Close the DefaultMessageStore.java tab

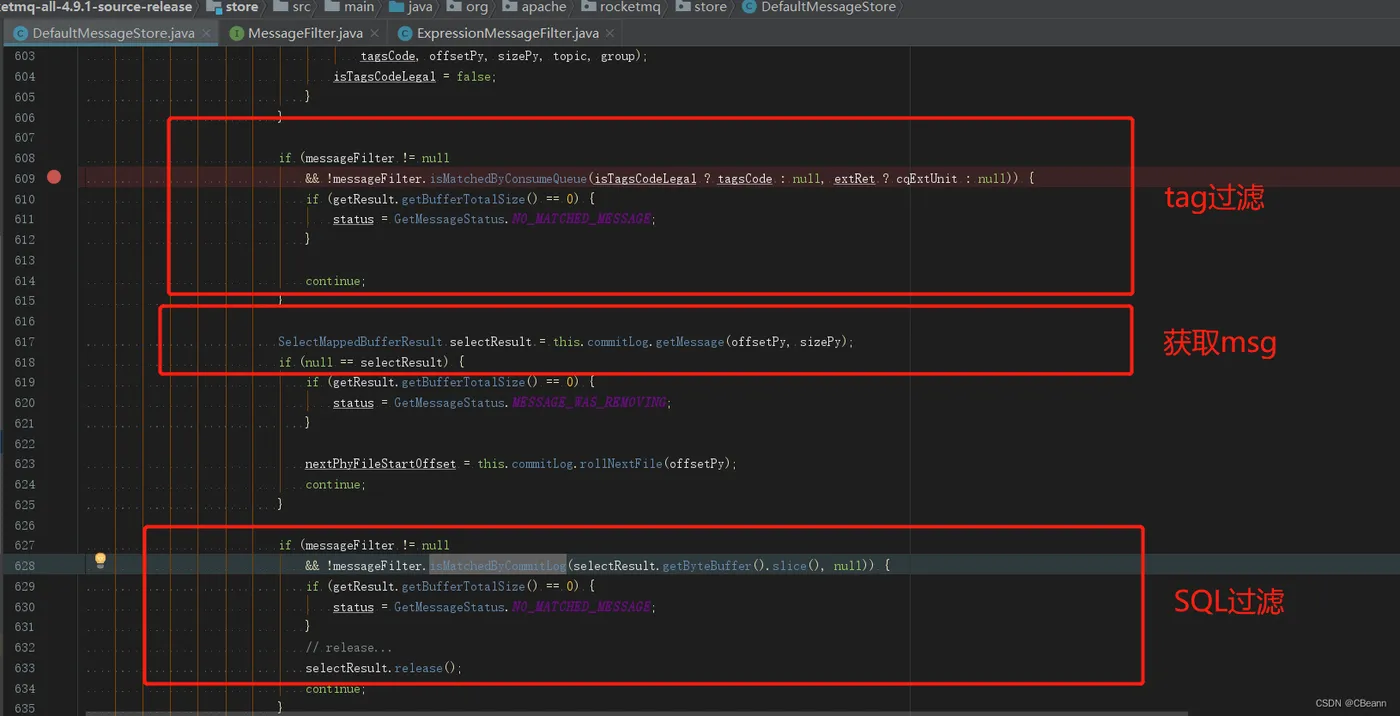tap(207, 33)
